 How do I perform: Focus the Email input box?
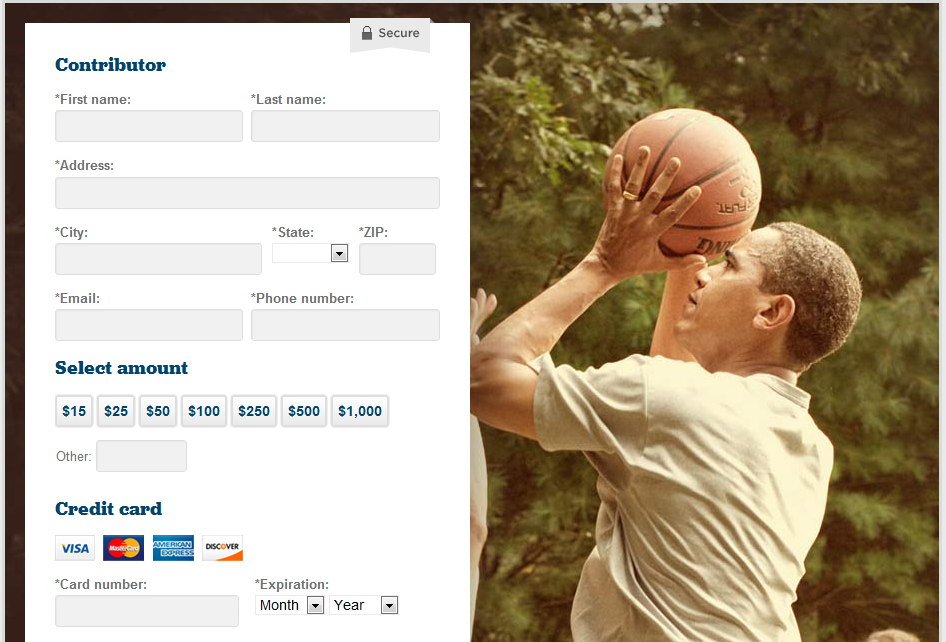point(149,325)
